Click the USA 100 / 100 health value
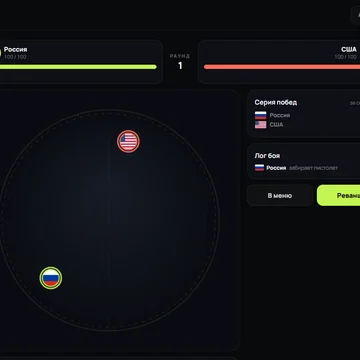This screenshot has width=360, height=360. pos(346,57)
